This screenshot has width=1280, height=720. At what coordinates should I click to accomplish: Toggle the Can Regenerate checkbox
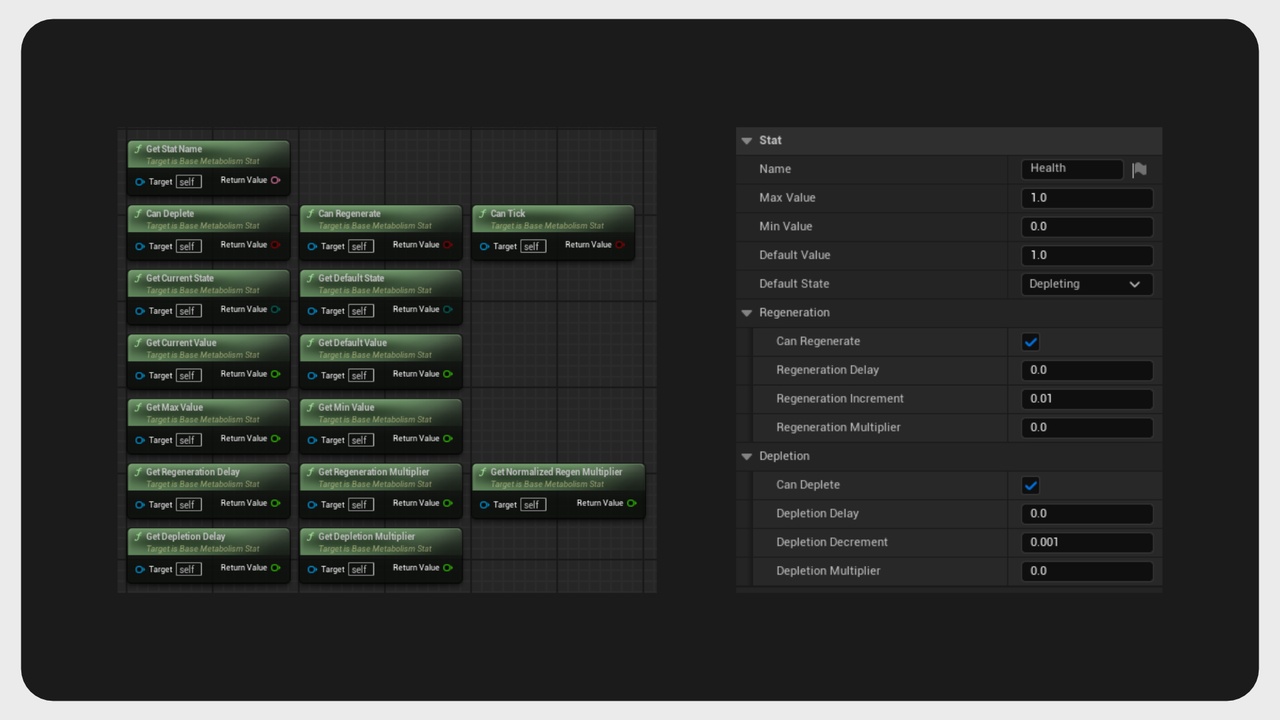click(1031, 342)
